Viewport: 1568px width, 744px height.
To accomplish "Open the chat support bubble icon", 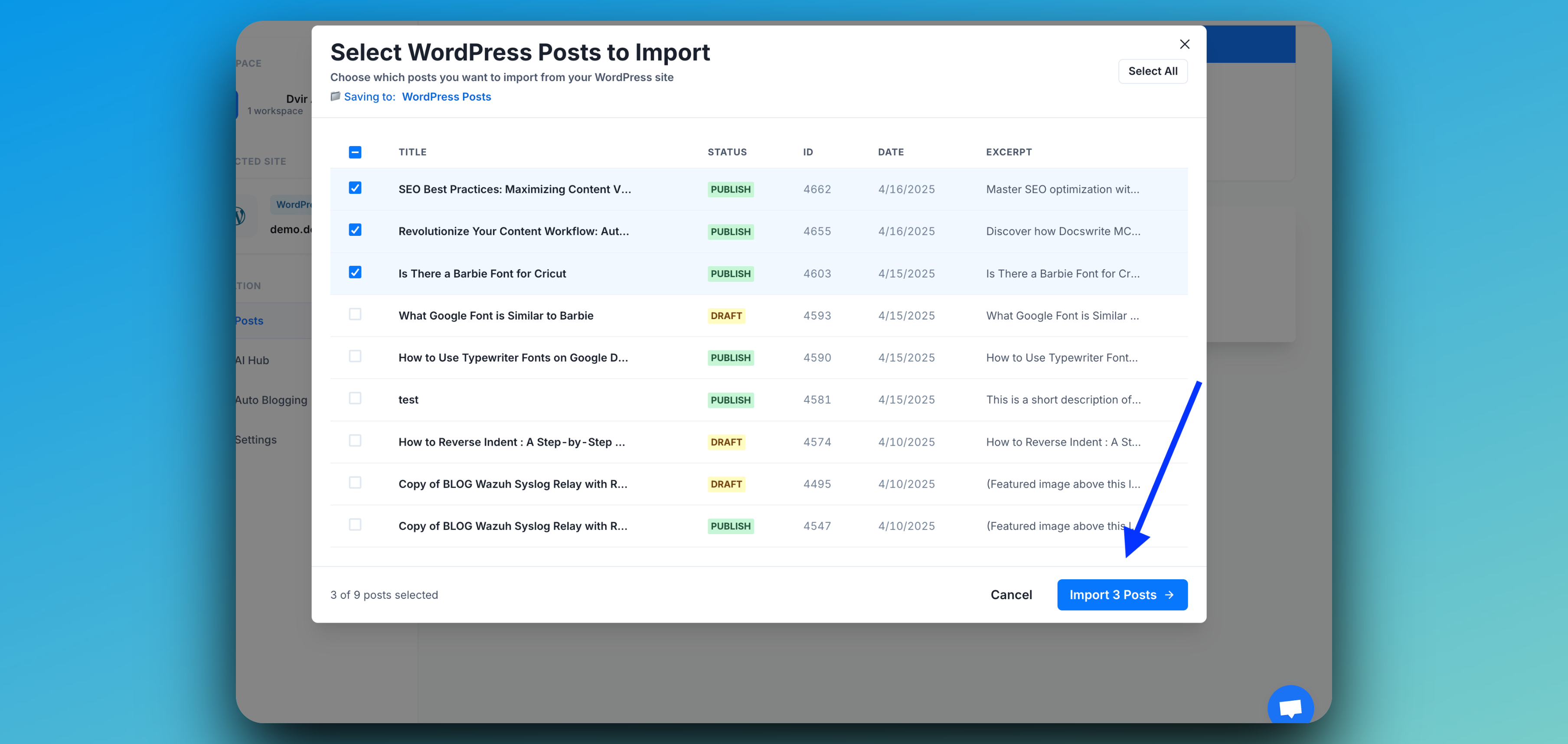I will click(x=1290, y=707).
